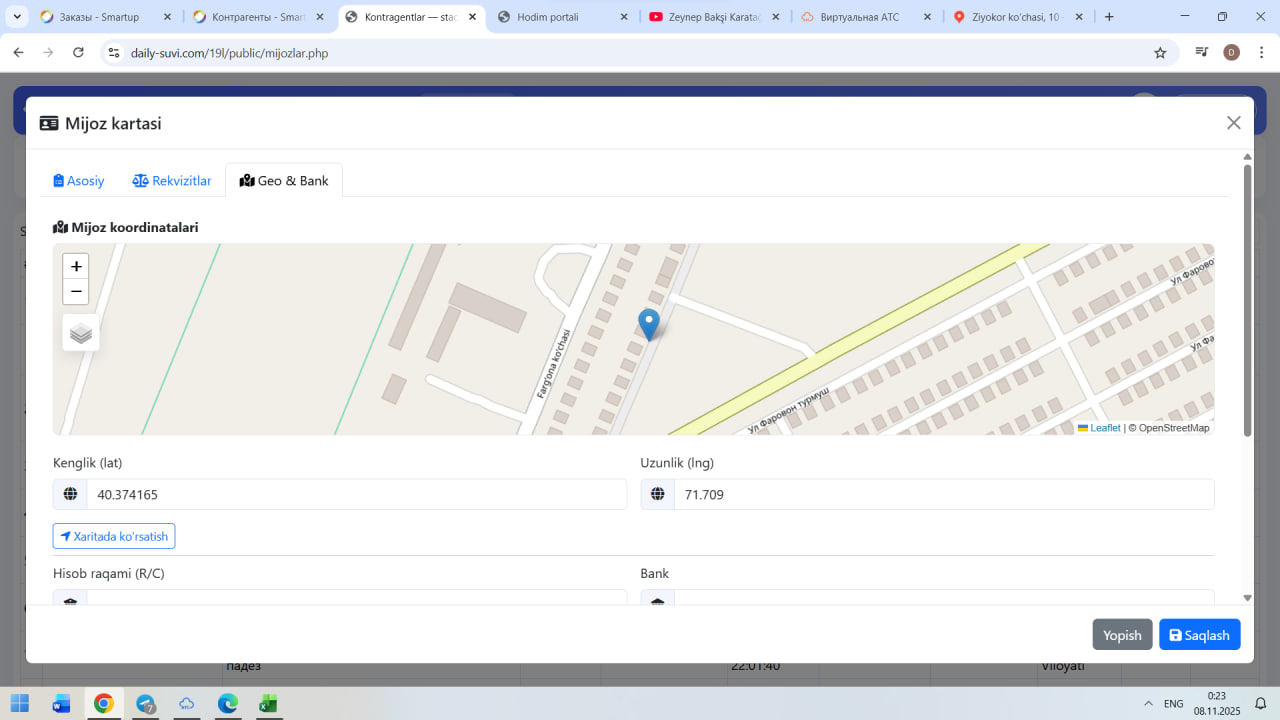Open the taskbar clock and date
Image resolution: width=1280 pixels, height=720 pixels.
click(x=1216, y=703)
